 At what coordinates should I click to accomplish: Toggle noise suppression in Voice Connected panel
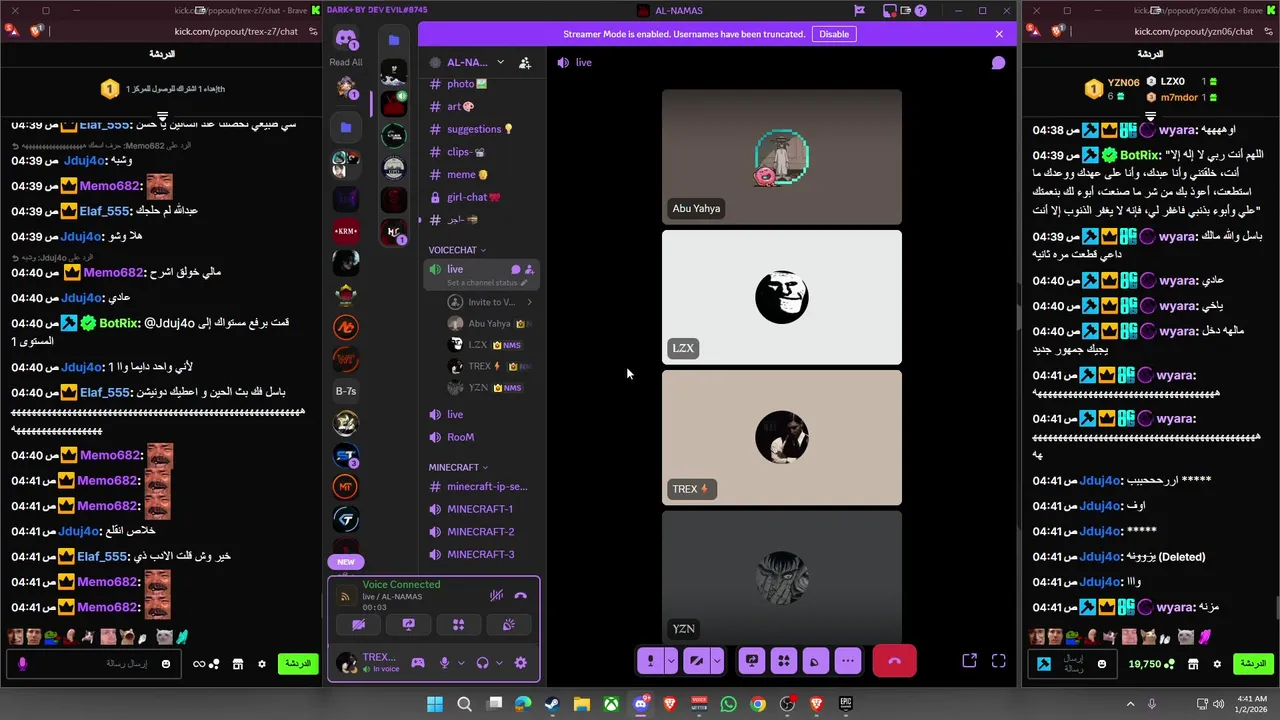point(496,596)
